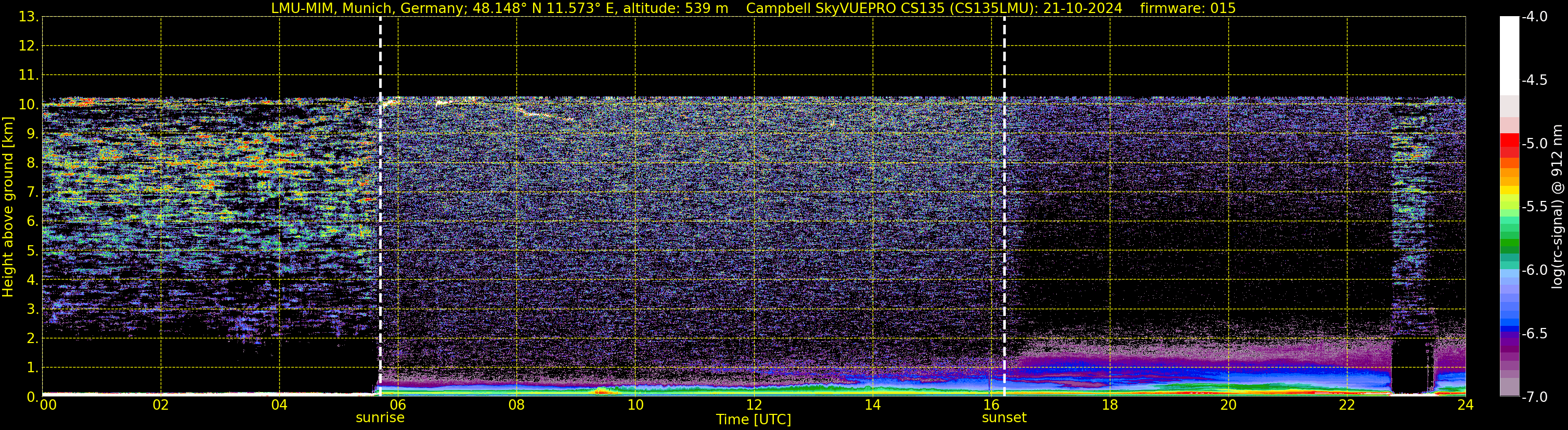
Task: Click the '14' tick label on time axis
Action: pos(872,405)
